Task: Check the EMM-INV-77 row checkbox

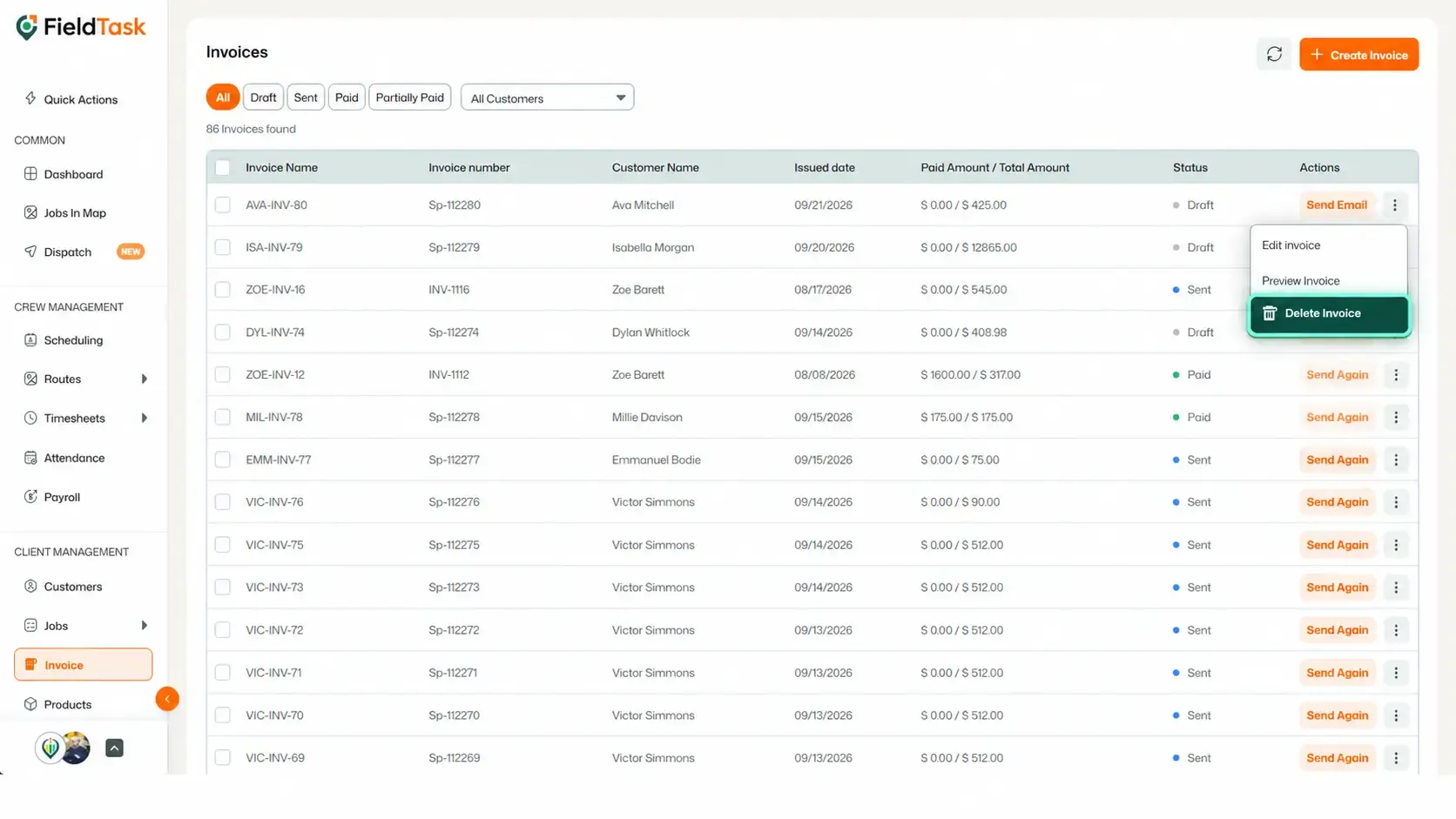Action: tap(223, 460)
